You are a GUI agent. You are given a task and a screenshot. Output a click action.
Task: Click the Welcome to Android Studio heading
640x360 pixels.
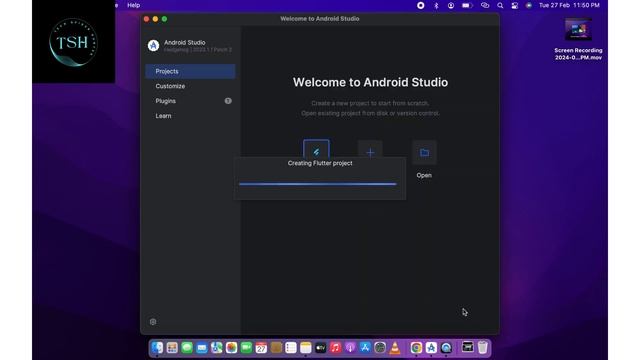[370, 82]
